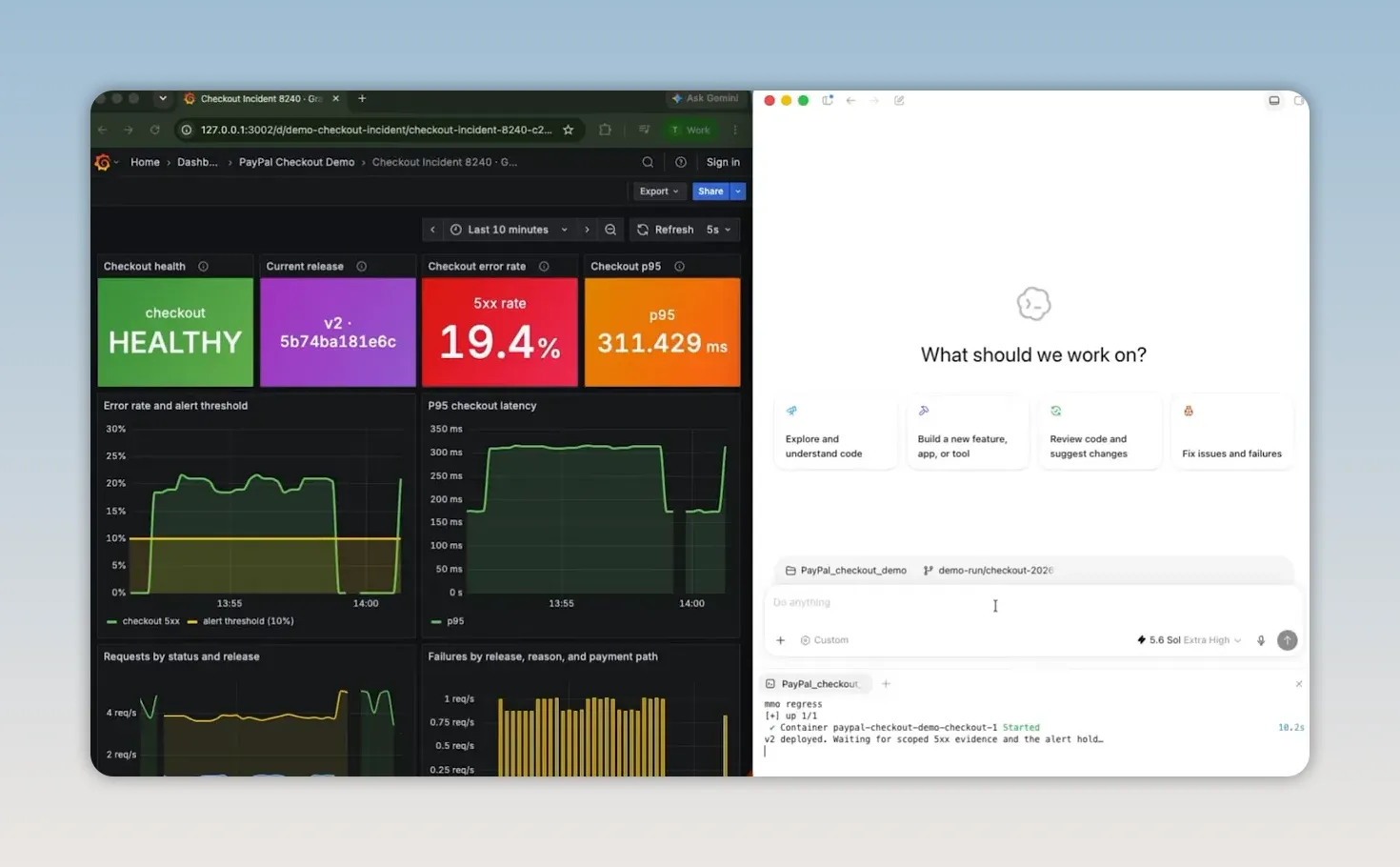The image size is (1400, 867).
Task: Click the orange p95 311.429 ms tile
Action: pos(662,332)
